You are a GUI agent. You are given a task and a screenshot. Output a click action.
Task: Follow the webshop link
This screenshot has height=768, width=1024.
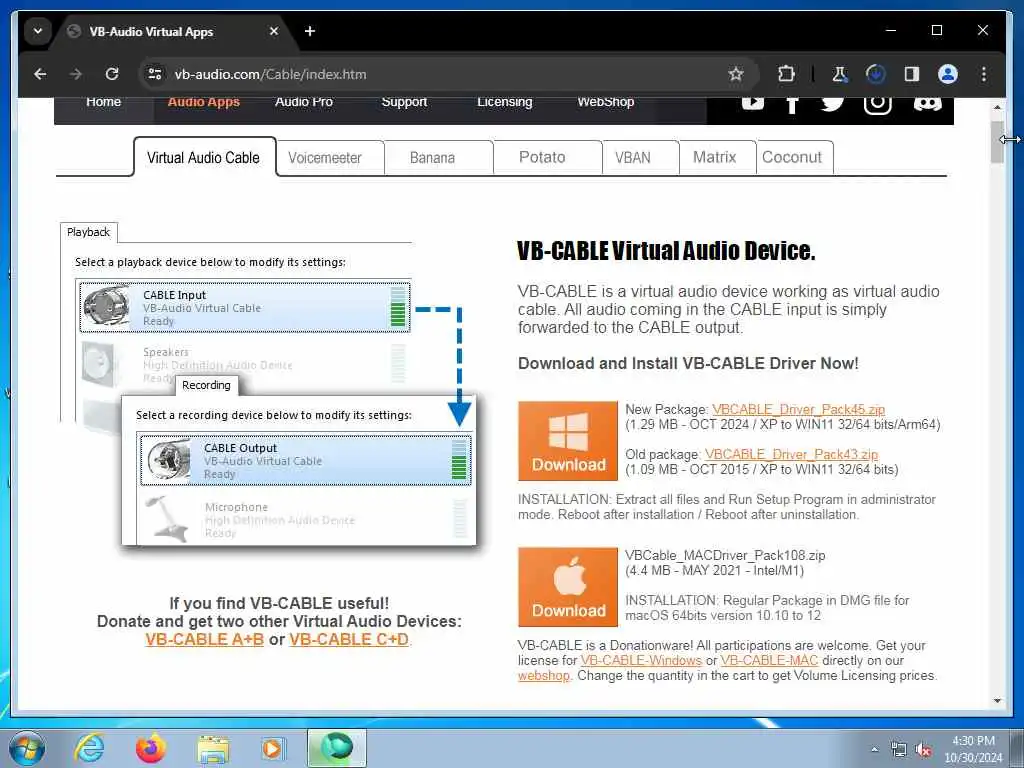pyautogui.click(x=543, y=676)
